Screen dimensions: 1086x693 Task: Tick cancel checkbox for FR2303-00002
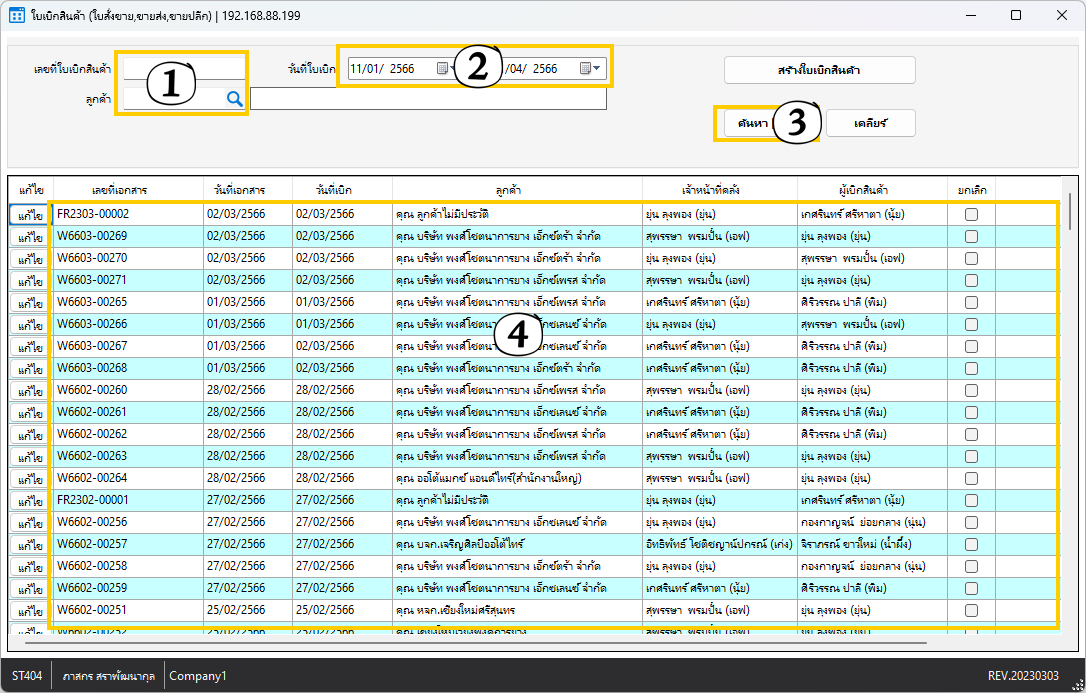(971, 214)
